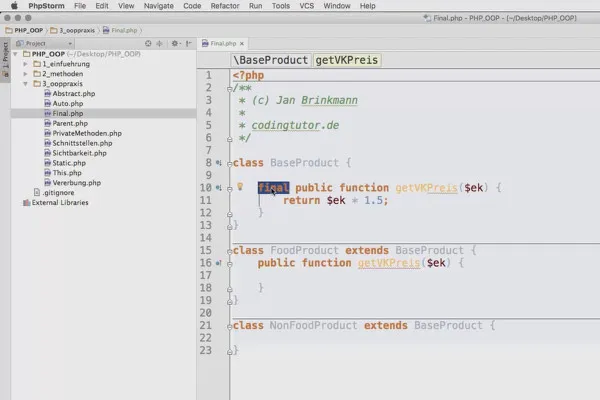
Task: Select This.php in project tree
Action: 67,173
